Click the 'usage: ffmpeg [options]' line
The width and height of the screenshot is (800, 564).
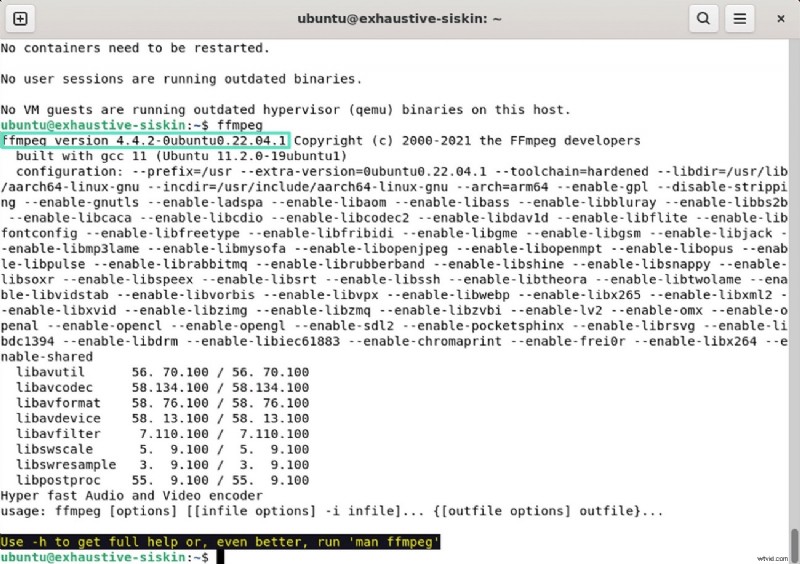(332, 511)
